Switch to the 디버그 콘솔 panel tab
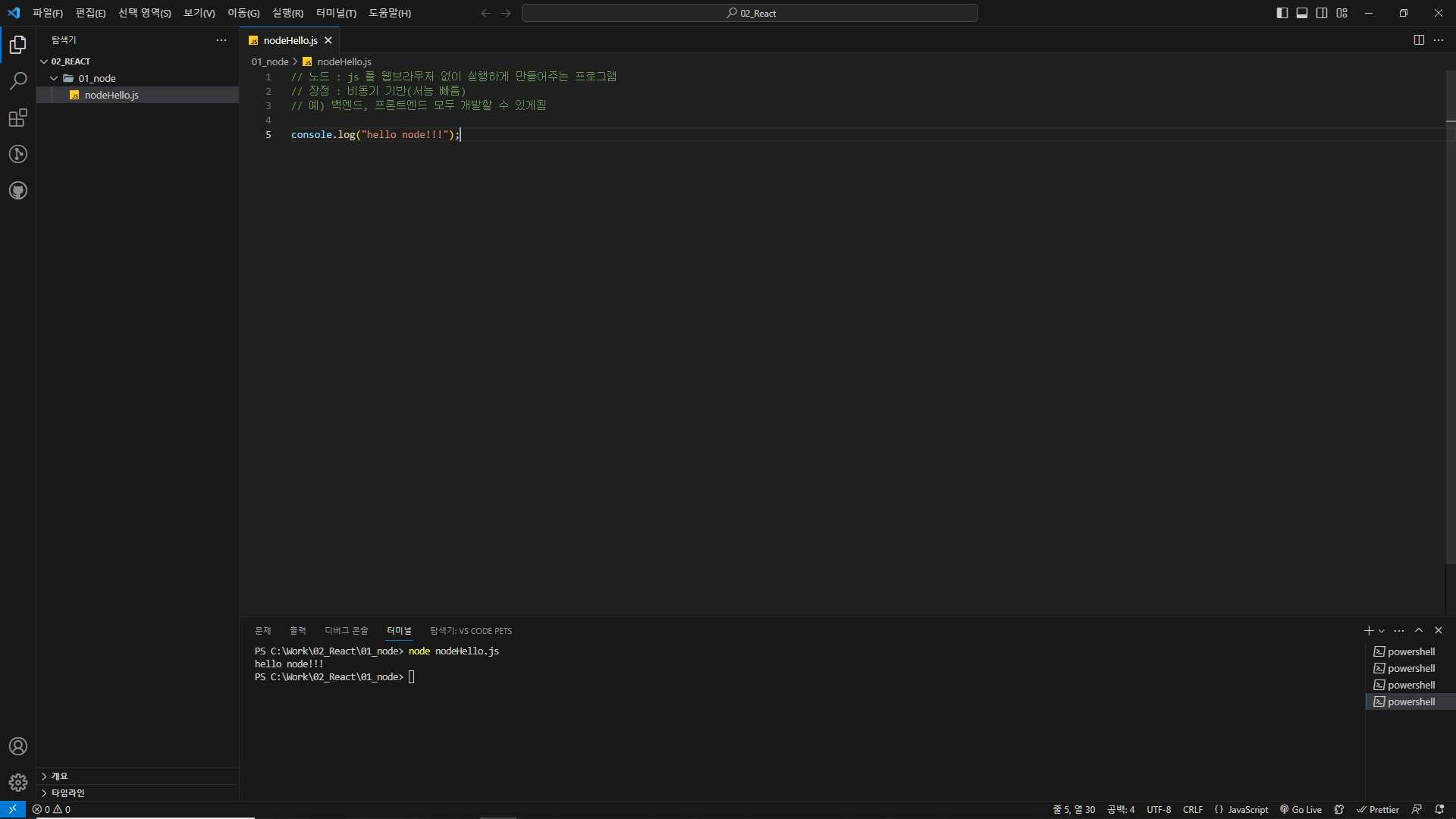Viewport: 1456px width, 819px height. click(346, 631)
